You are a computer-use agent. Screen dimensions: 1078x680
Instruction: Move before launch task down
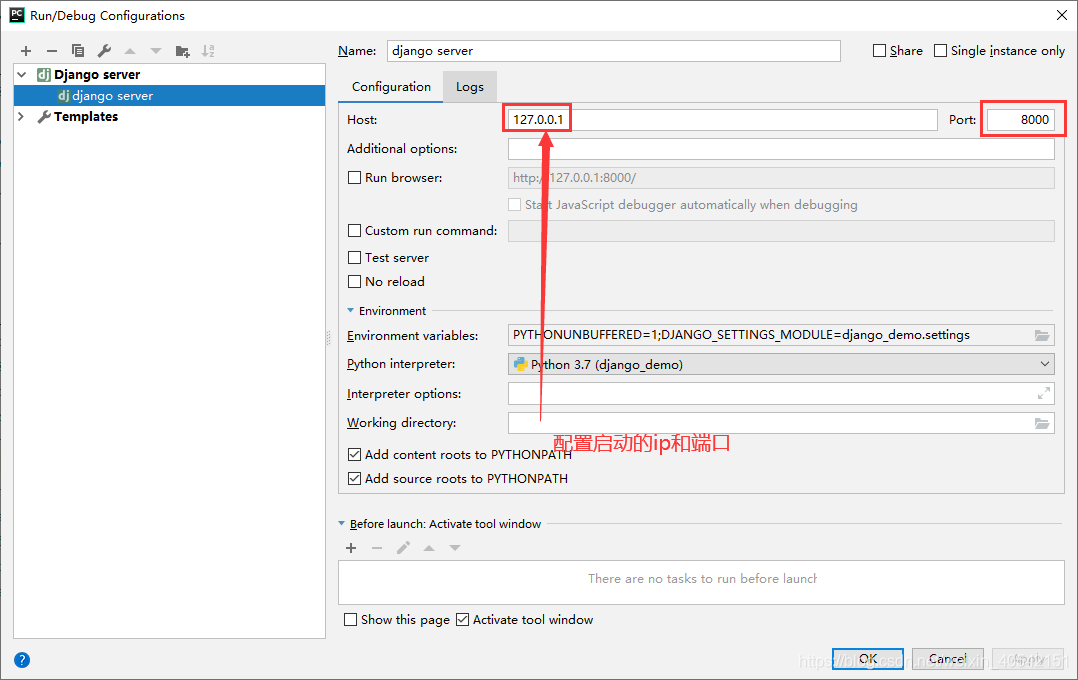tap(455, 548)
